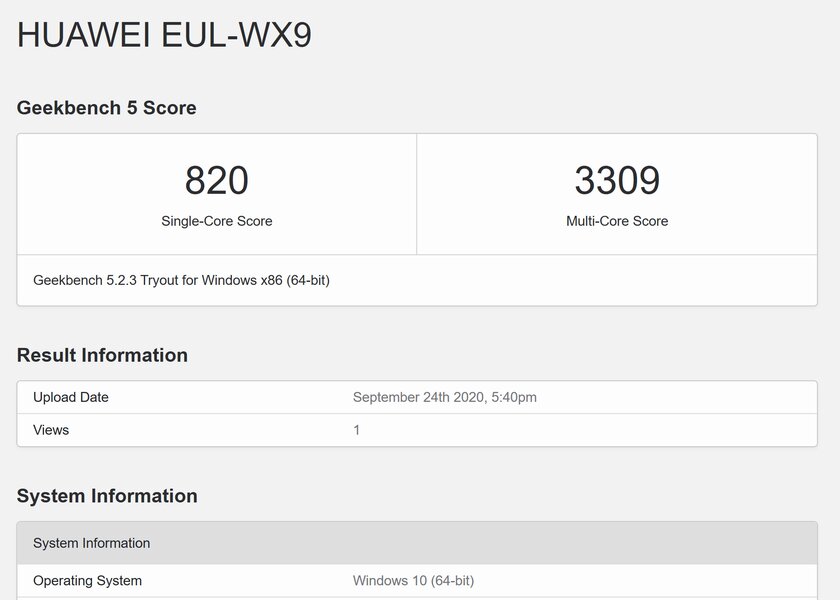Click the Views row label
This screenshot has width=840, height=600.
click(x=51, y=430)
